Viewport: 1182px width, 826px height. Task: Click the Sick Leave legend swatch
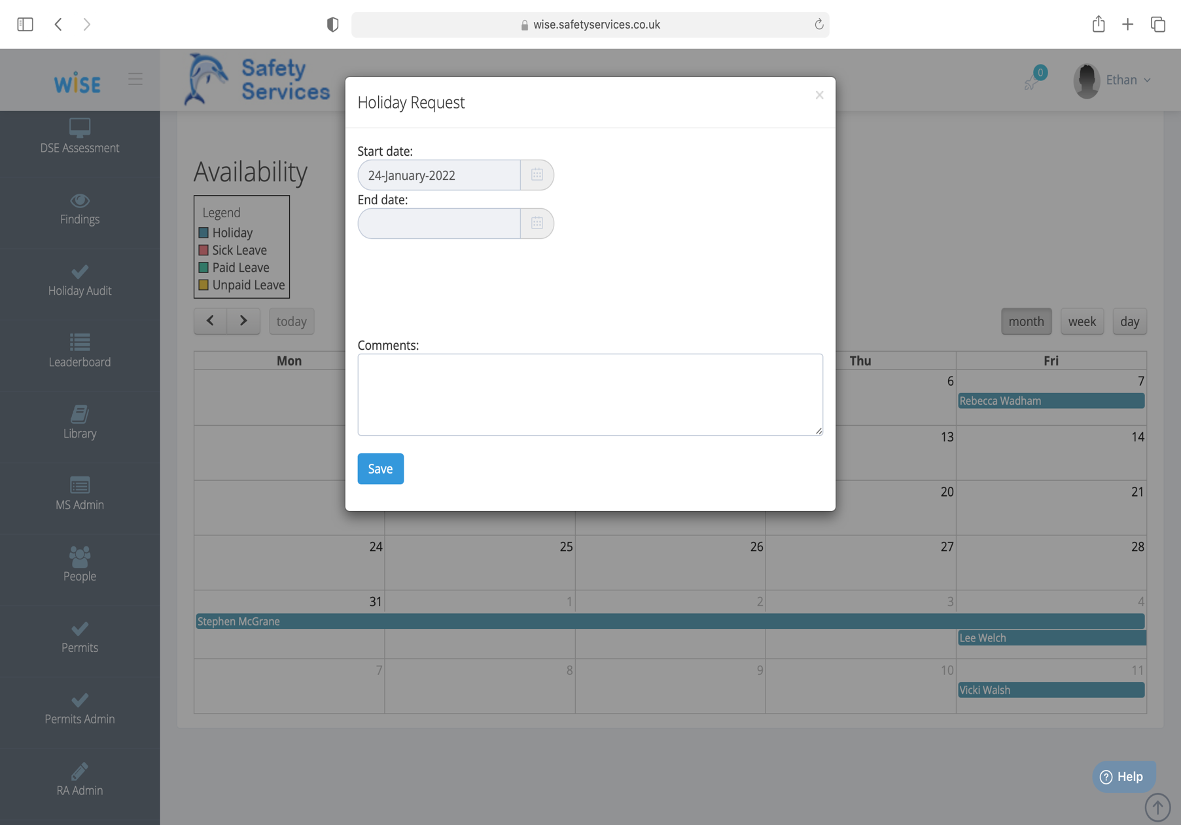[x=204, y=250]
